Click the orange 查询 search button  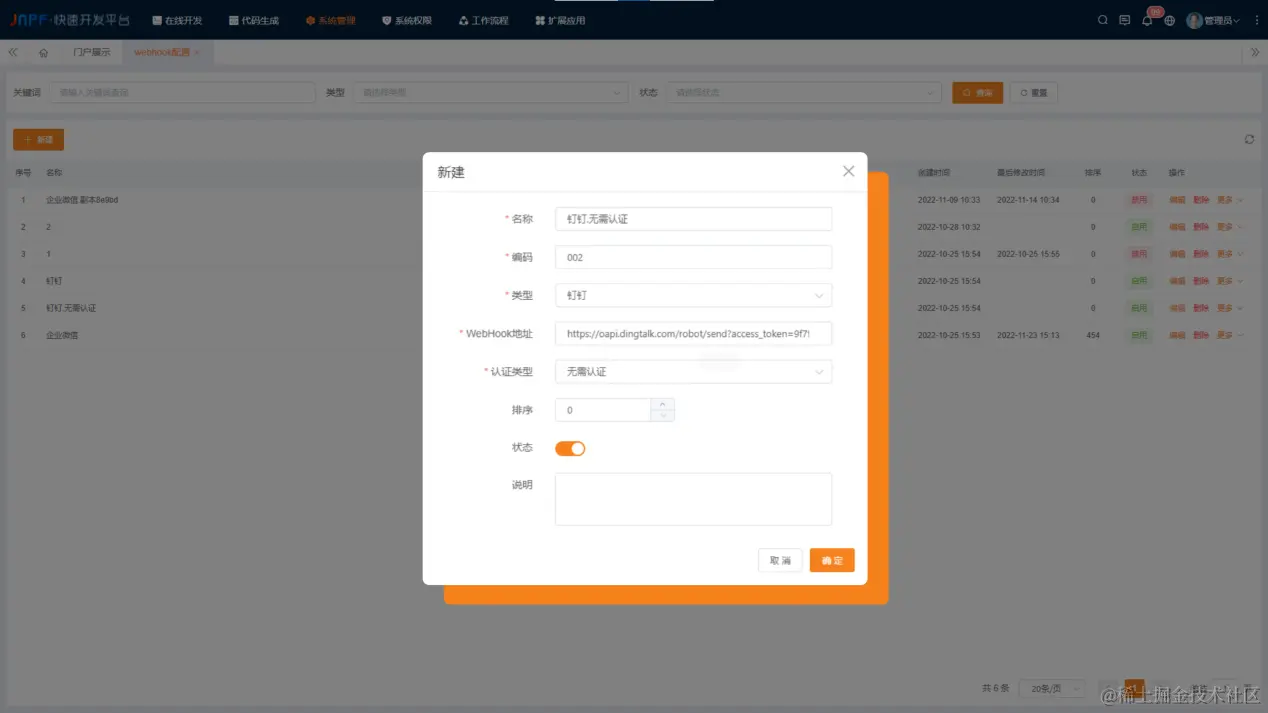tap(977, 92)
